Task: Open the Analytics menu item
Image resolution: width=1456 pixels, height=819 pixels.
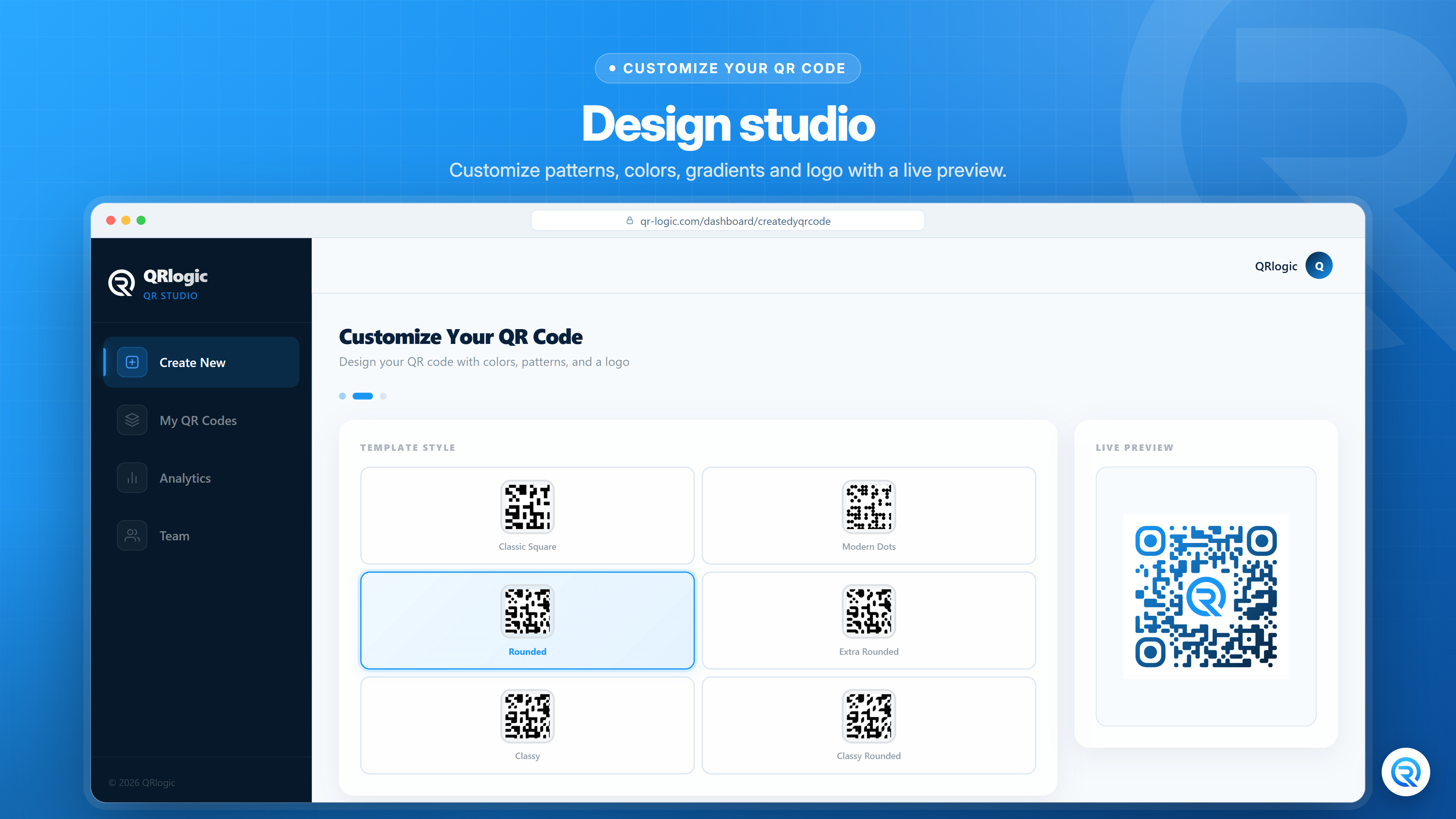Action: [x=201, y=478]
